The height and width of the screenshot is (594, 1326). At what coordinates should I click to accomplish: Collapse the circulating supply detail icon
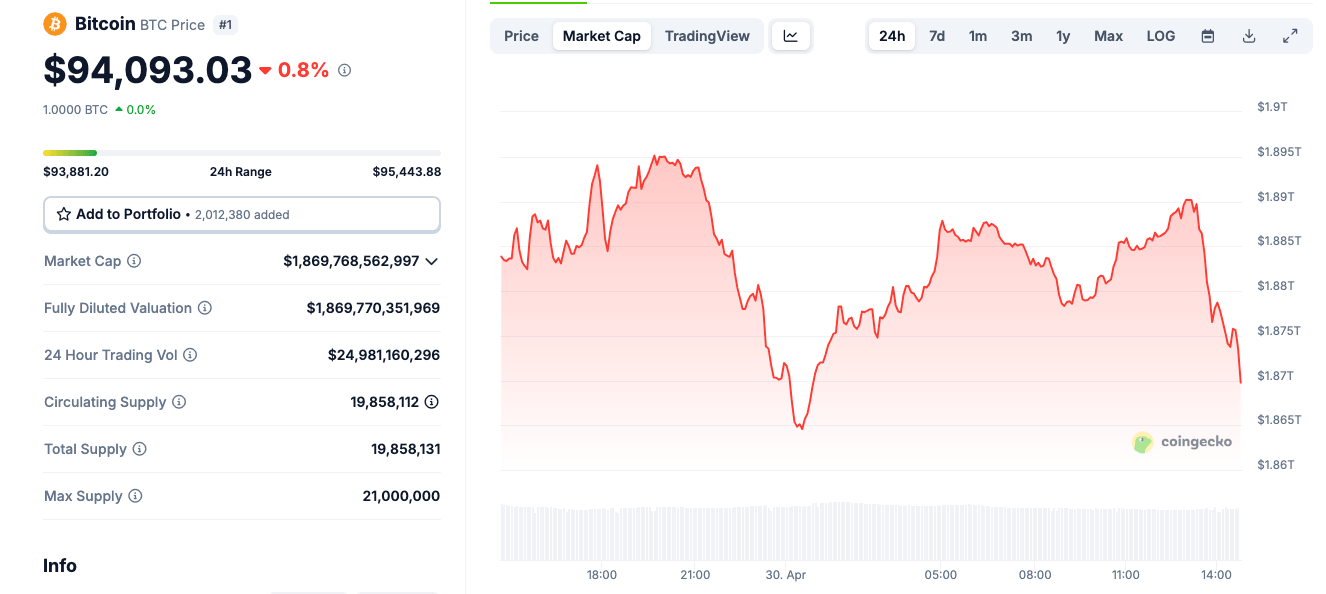[x=431, y=401]
